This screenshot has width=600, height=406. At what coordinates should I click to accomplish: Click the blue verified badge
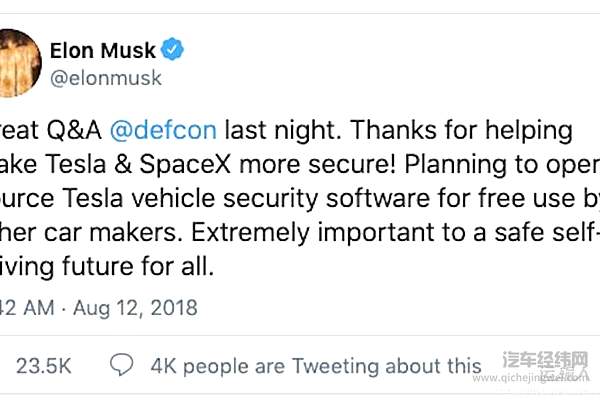(173, 48)
